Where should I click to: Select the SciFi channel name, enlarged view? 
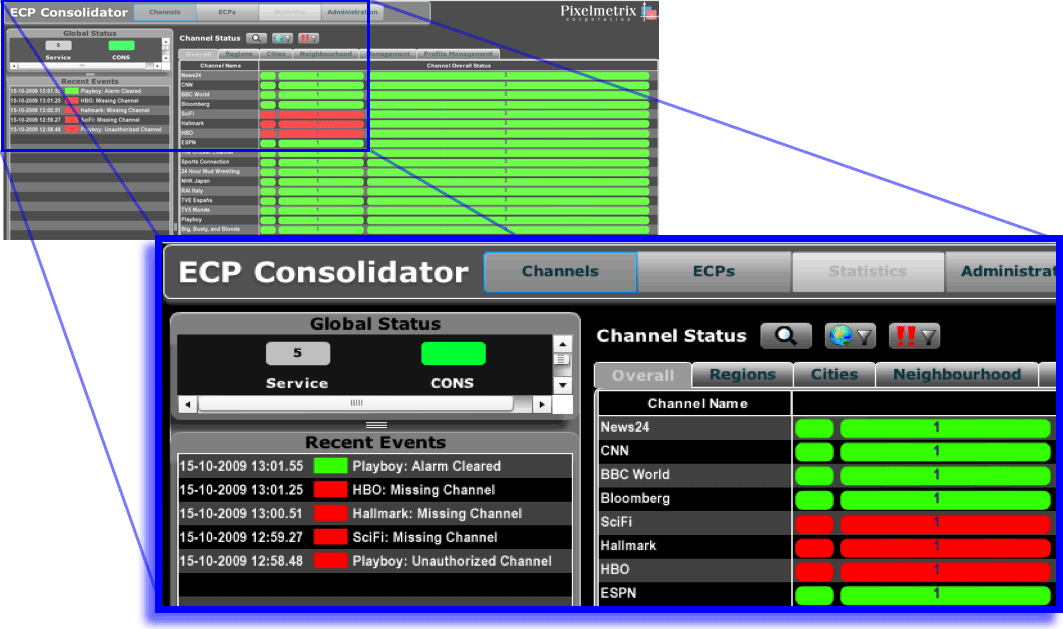pos(616,523)
